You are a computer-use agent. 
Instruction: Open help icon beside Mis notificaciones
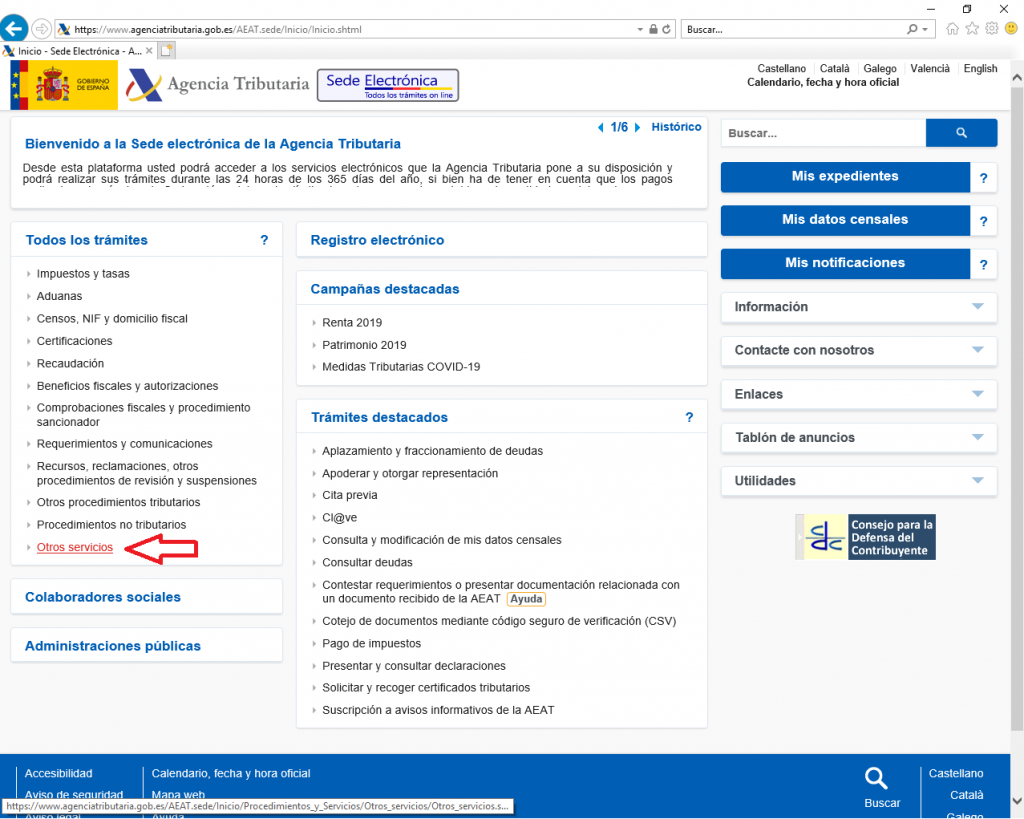pyautogui.click(x=983, y=264)
